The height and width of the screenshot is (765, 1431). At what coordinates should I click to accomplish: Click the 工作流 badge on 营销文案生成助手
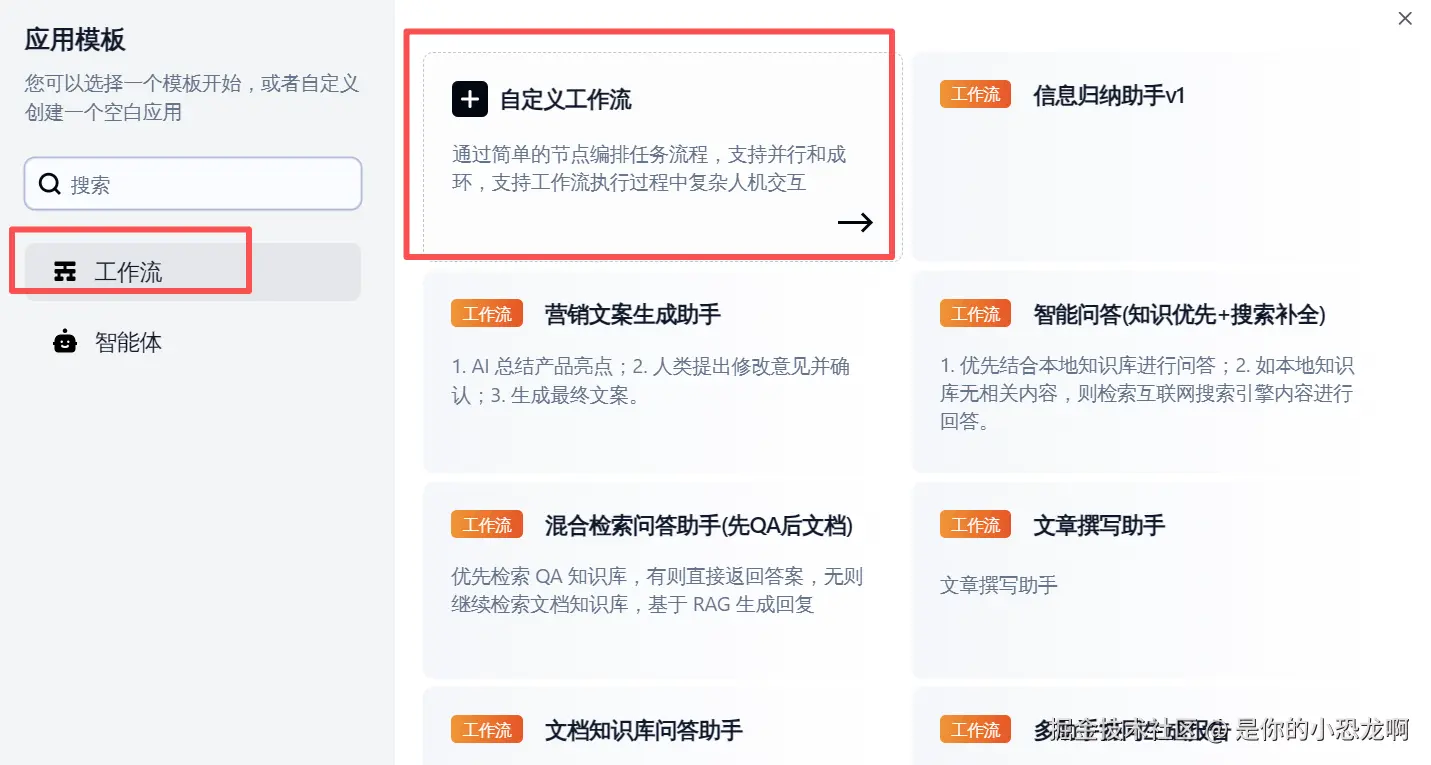[487, 314]
